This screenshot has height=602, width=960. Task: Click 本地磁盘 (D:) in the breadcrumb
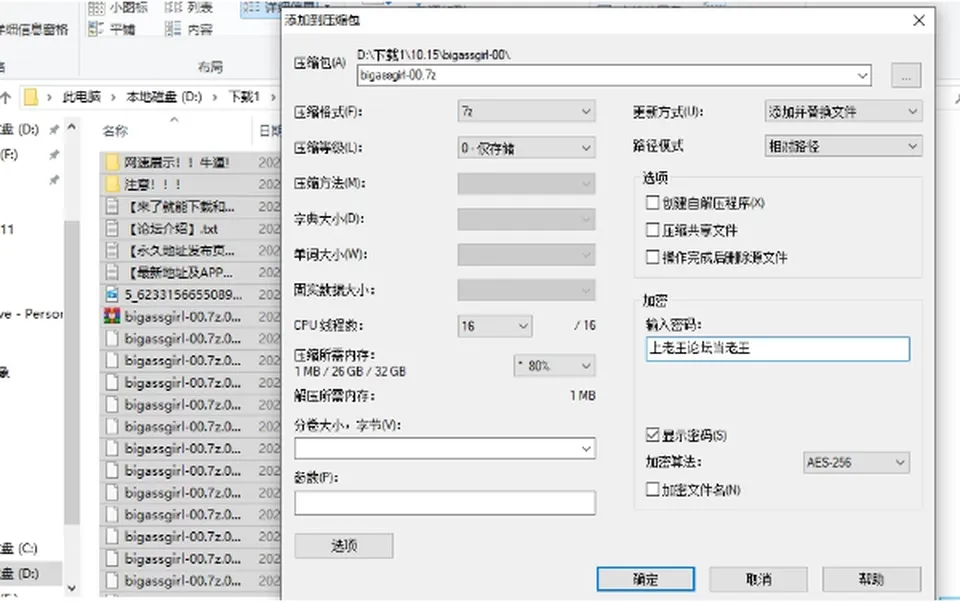[164, 97]
